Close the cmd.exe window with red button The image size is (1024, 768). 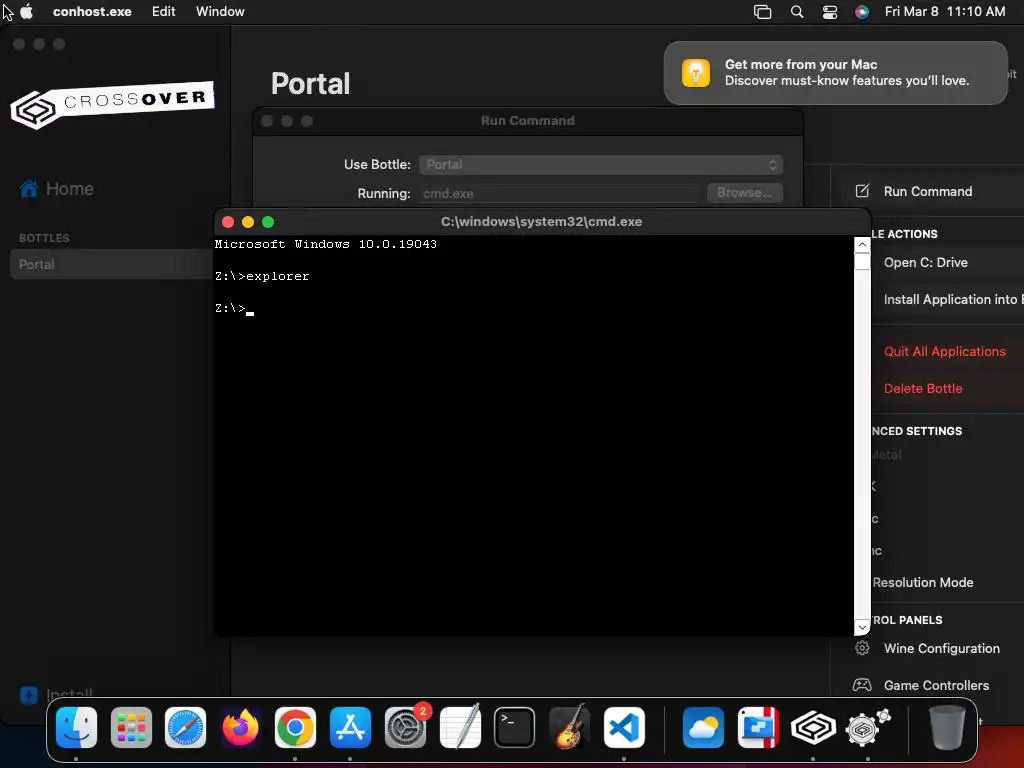[x=228, y=222]
